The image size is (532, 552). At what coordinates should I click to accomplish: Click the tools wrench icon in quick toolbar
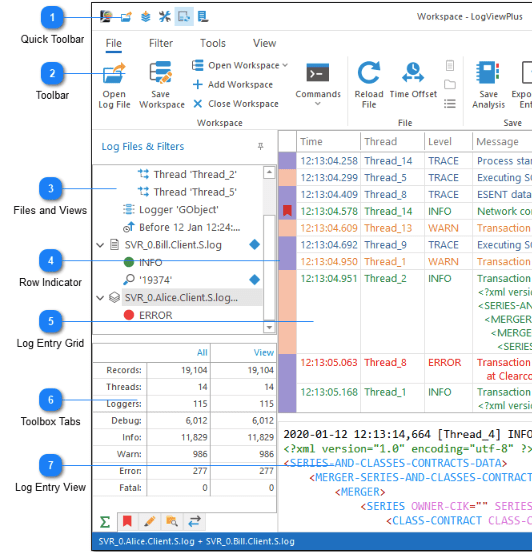click(x=164, y=17)
